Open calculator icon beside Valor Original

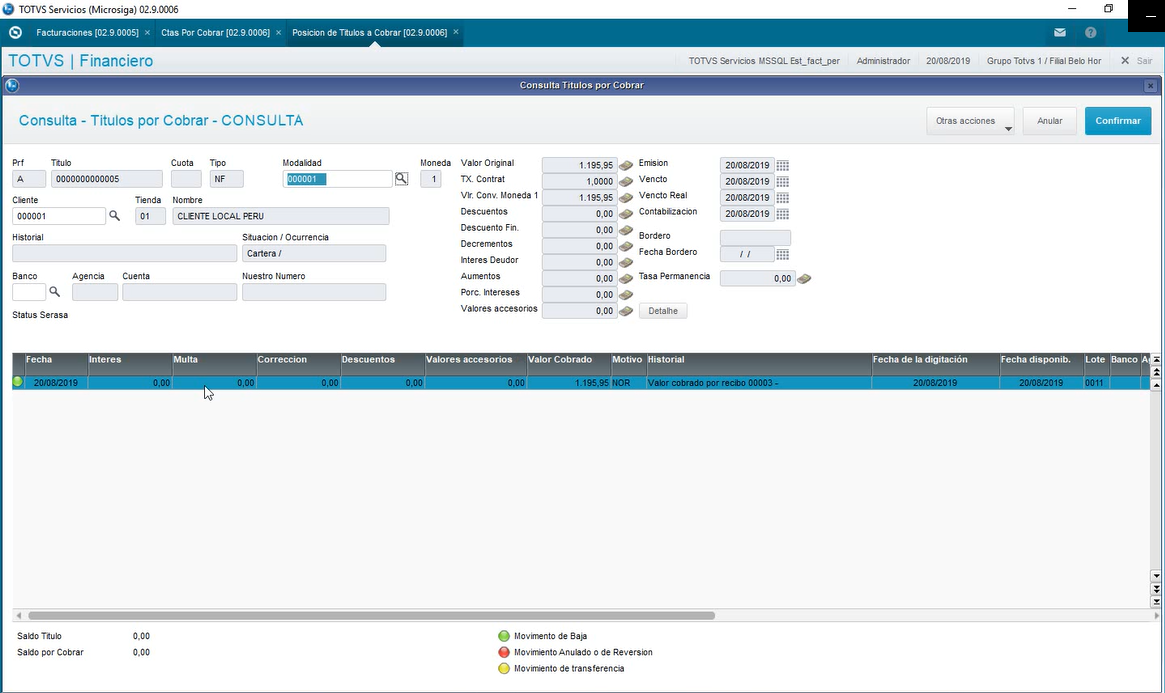coord(626,166)
